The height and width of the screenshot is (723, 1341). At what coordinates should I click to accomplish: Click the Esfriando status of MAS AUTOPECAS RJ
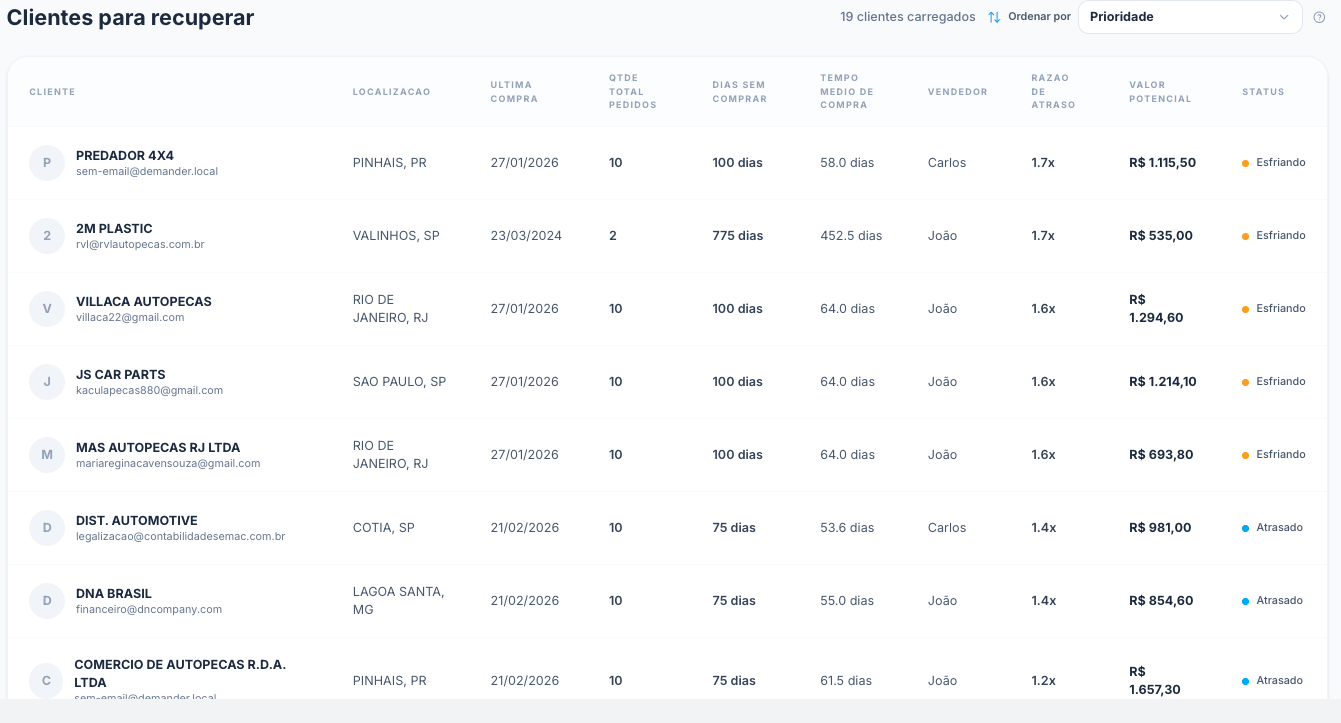pos(1274,455)
